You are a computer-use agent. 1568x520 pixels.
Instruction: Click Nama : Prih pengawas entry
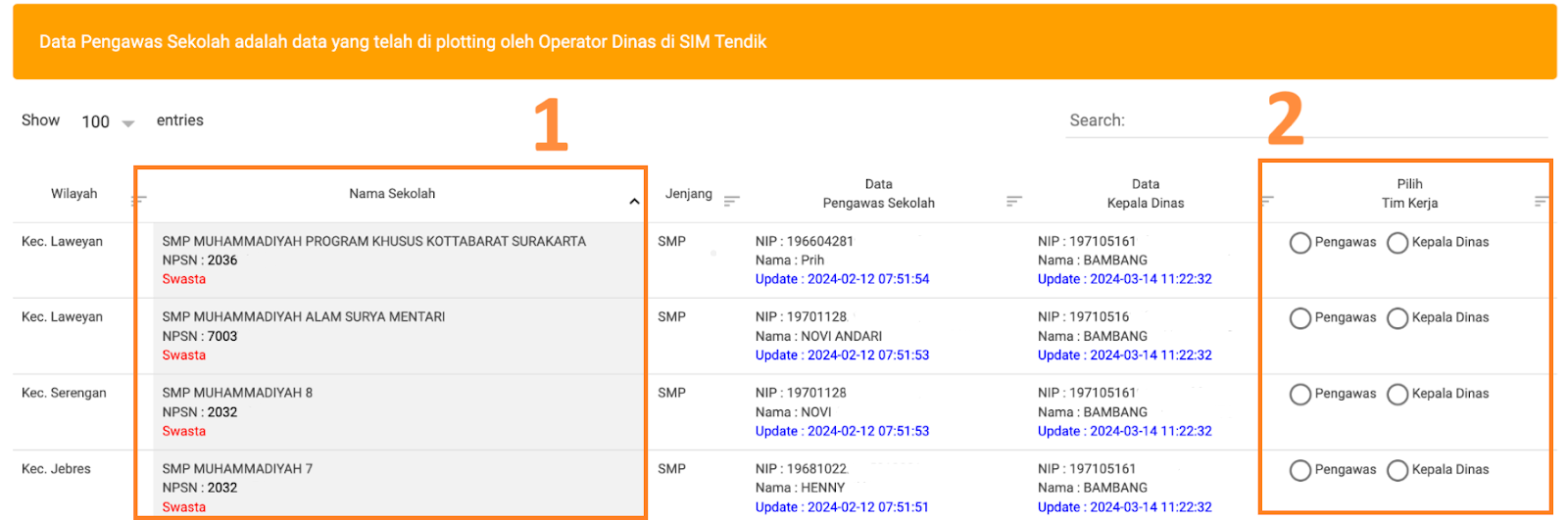point(790,260)
